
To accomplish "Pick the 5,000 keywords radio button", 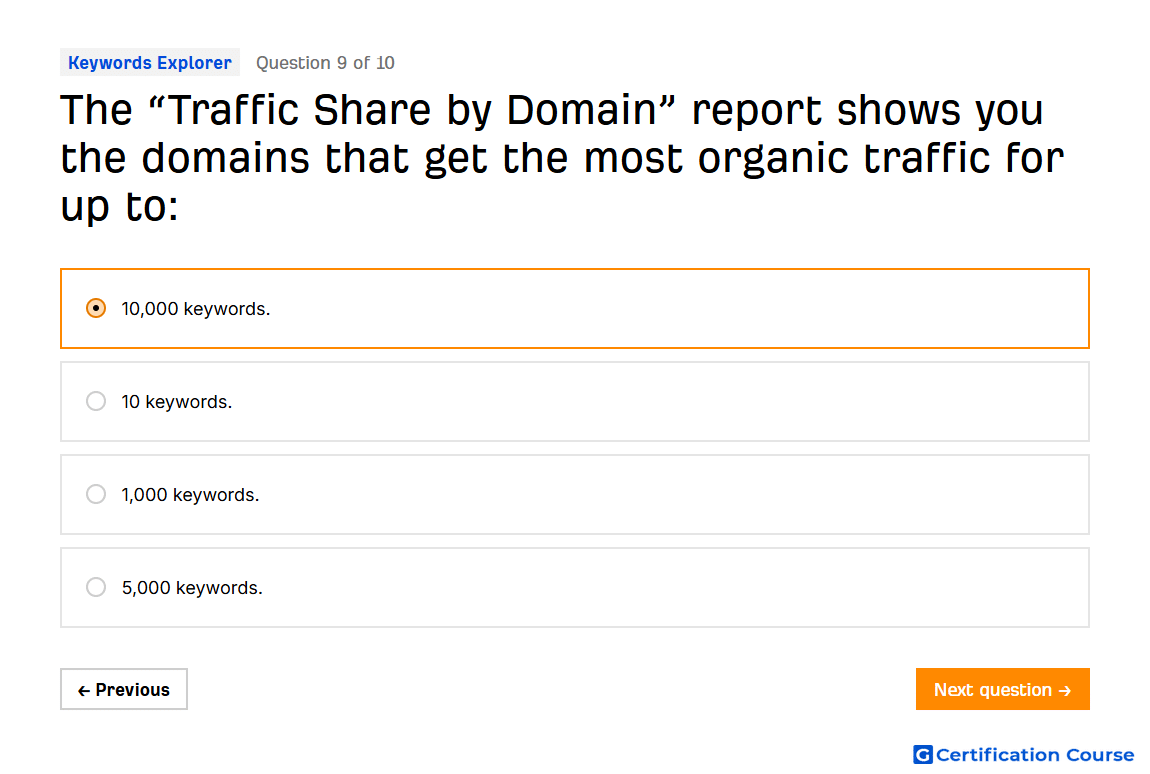I will 95,588.
